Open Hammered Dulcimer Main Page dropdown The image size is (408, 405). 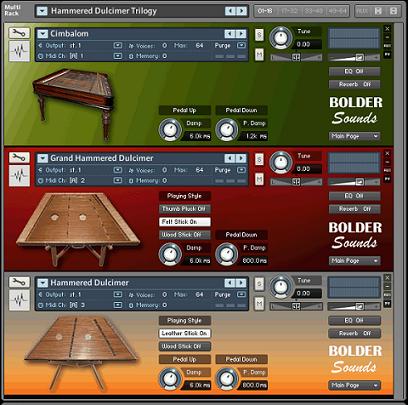(354, 385)
